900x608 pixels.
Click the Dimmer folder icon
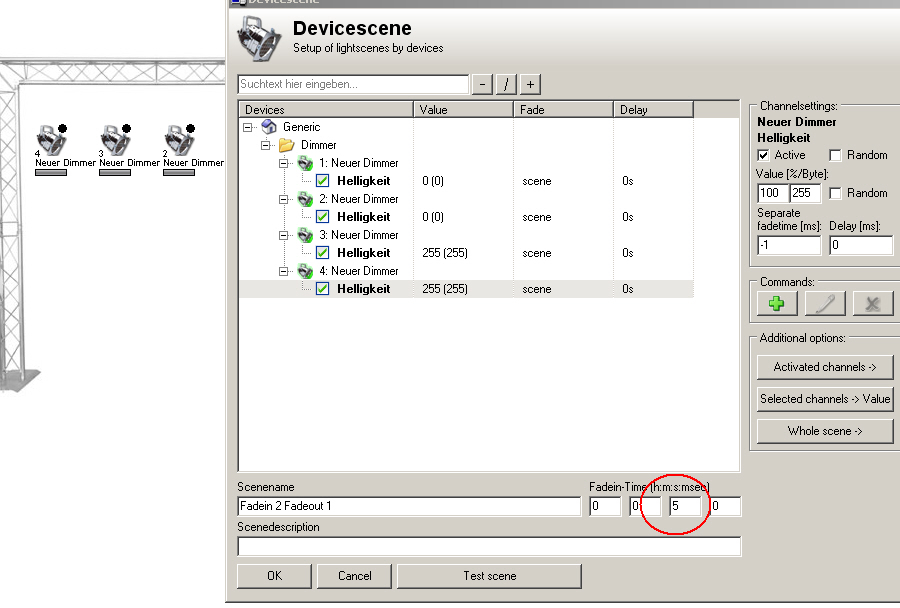point(286,145)
